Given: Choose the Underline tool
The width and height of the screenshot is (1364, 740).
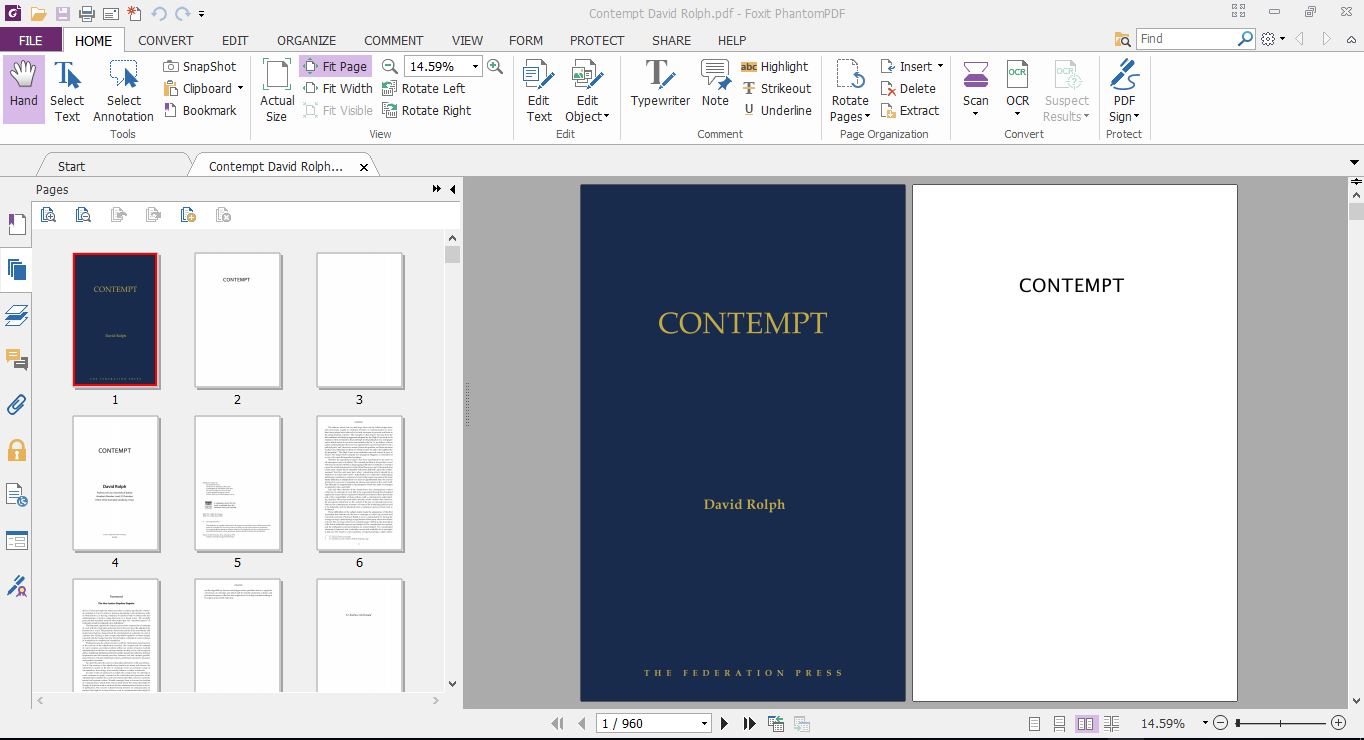Looking at the screenshot, I should [x=776, y=110].
